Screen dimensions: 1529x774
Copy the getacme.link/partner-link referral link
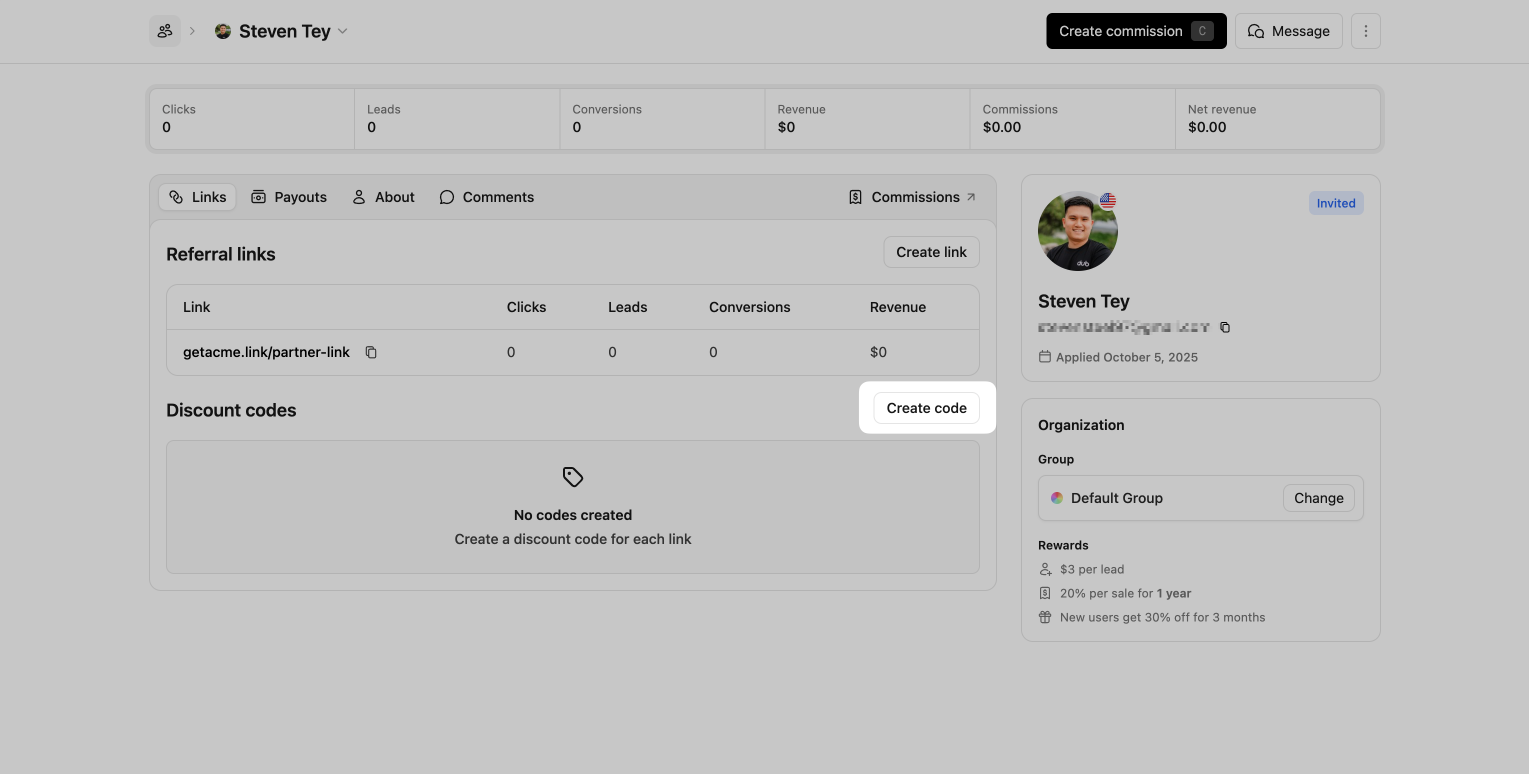(x=371, y=352)
